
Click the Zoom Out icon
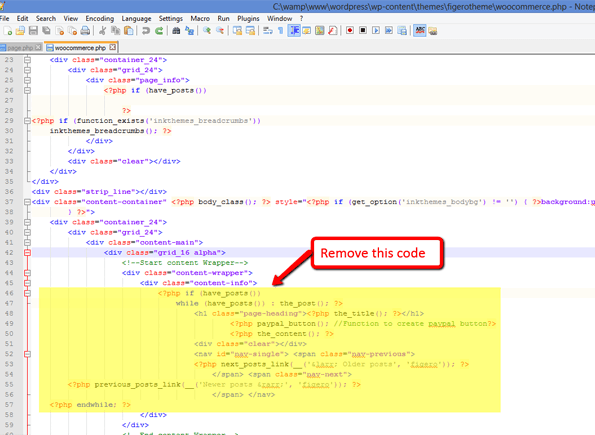[x=220, y=31]
